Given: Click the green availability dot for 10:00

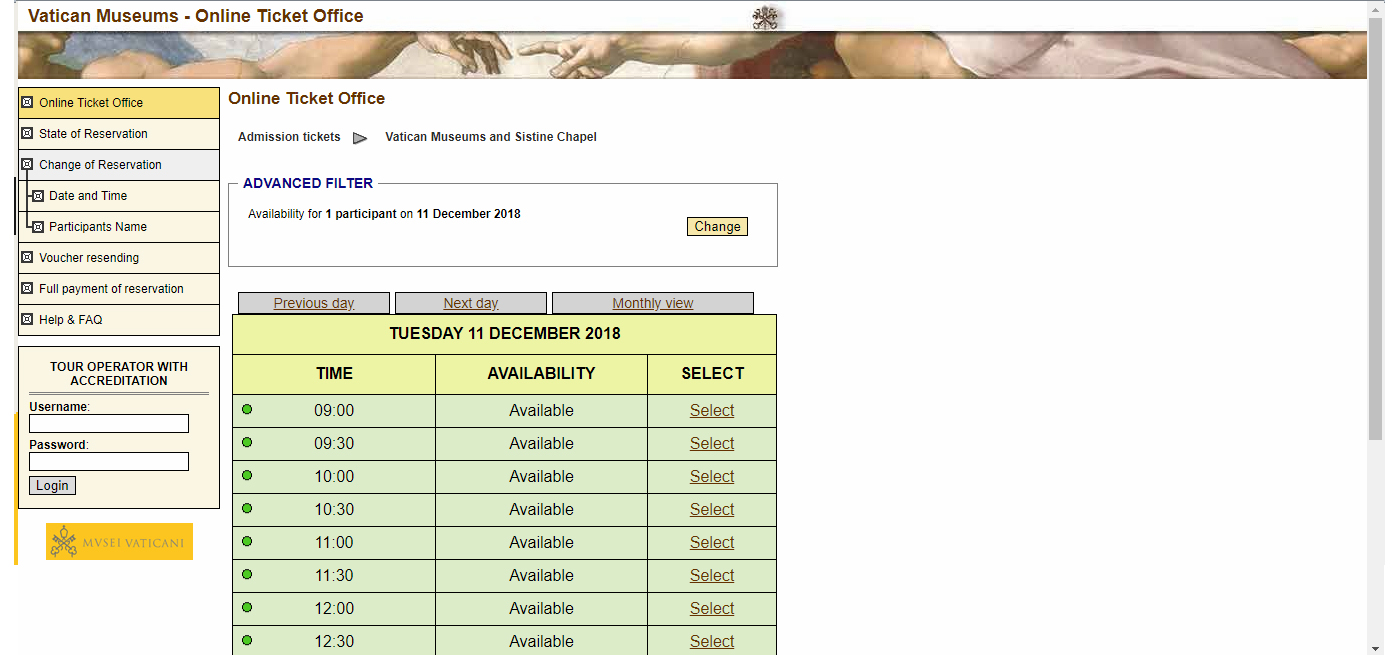Looking at the screenshot, I should click(247, 475).
